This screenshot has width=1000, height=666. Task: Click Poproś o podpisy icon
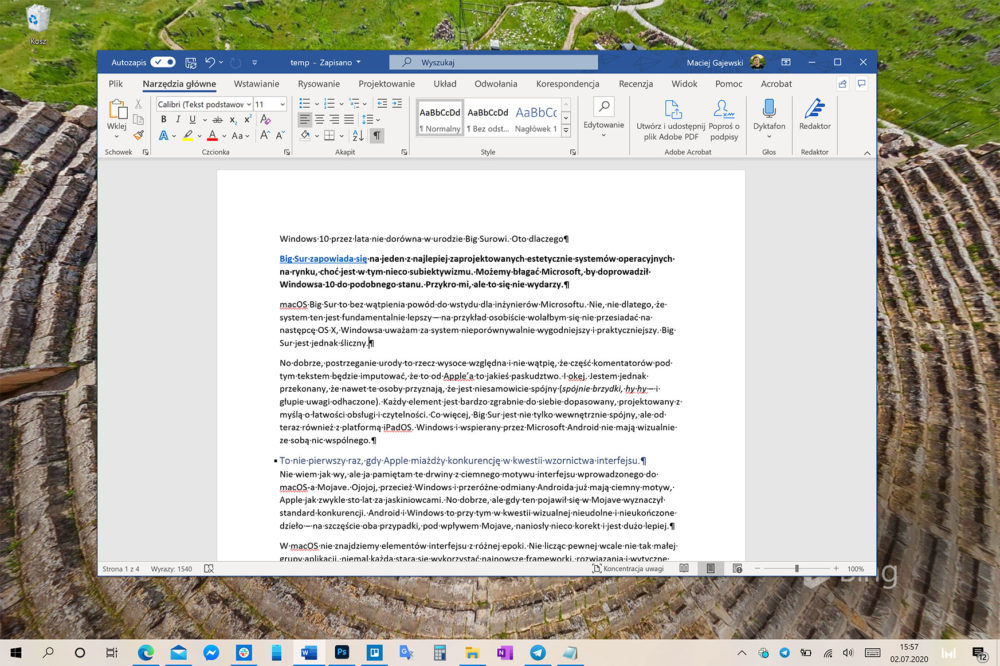[724, 120]
